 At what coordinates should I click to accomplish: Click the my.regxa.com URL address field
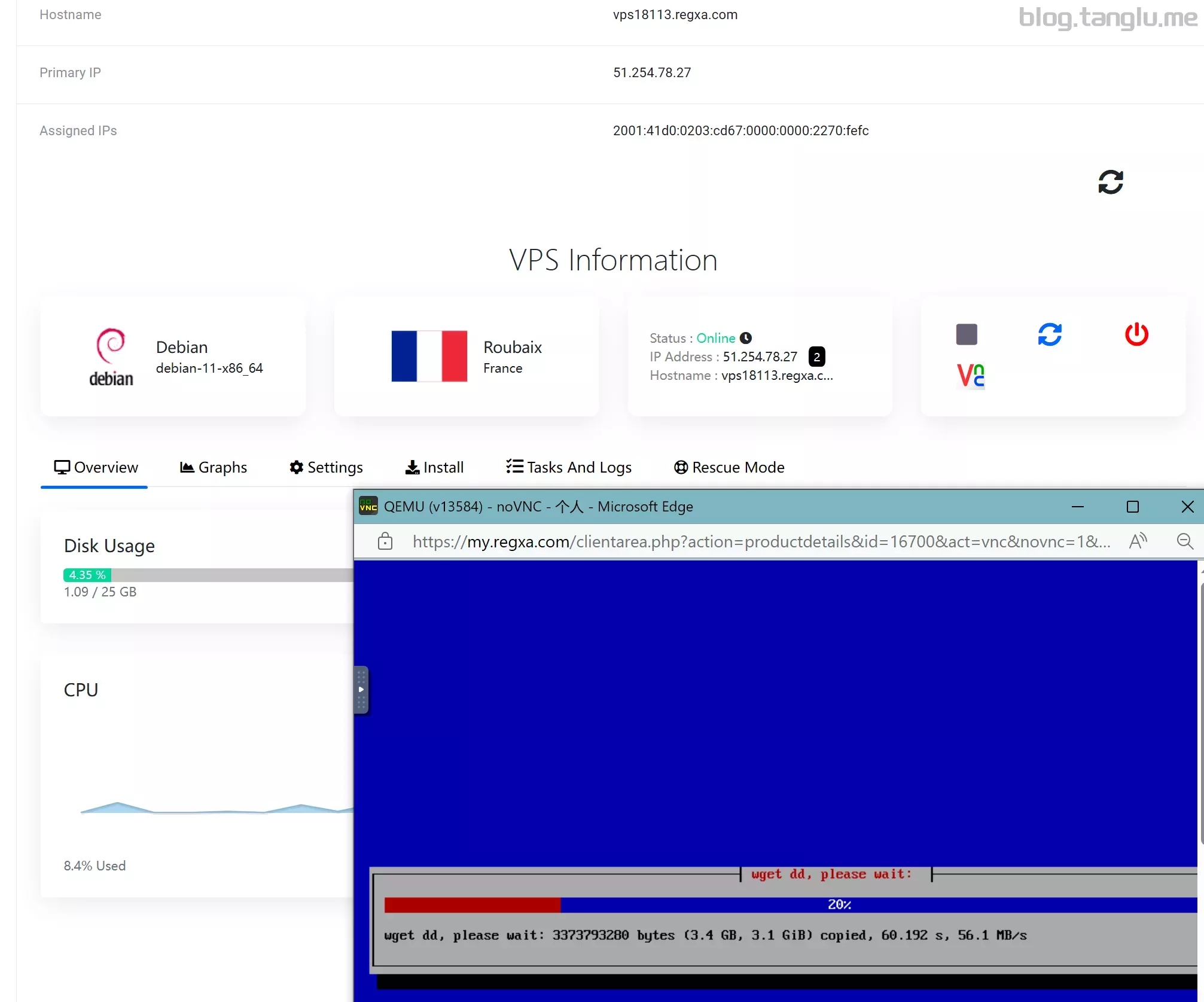[760, 541]
